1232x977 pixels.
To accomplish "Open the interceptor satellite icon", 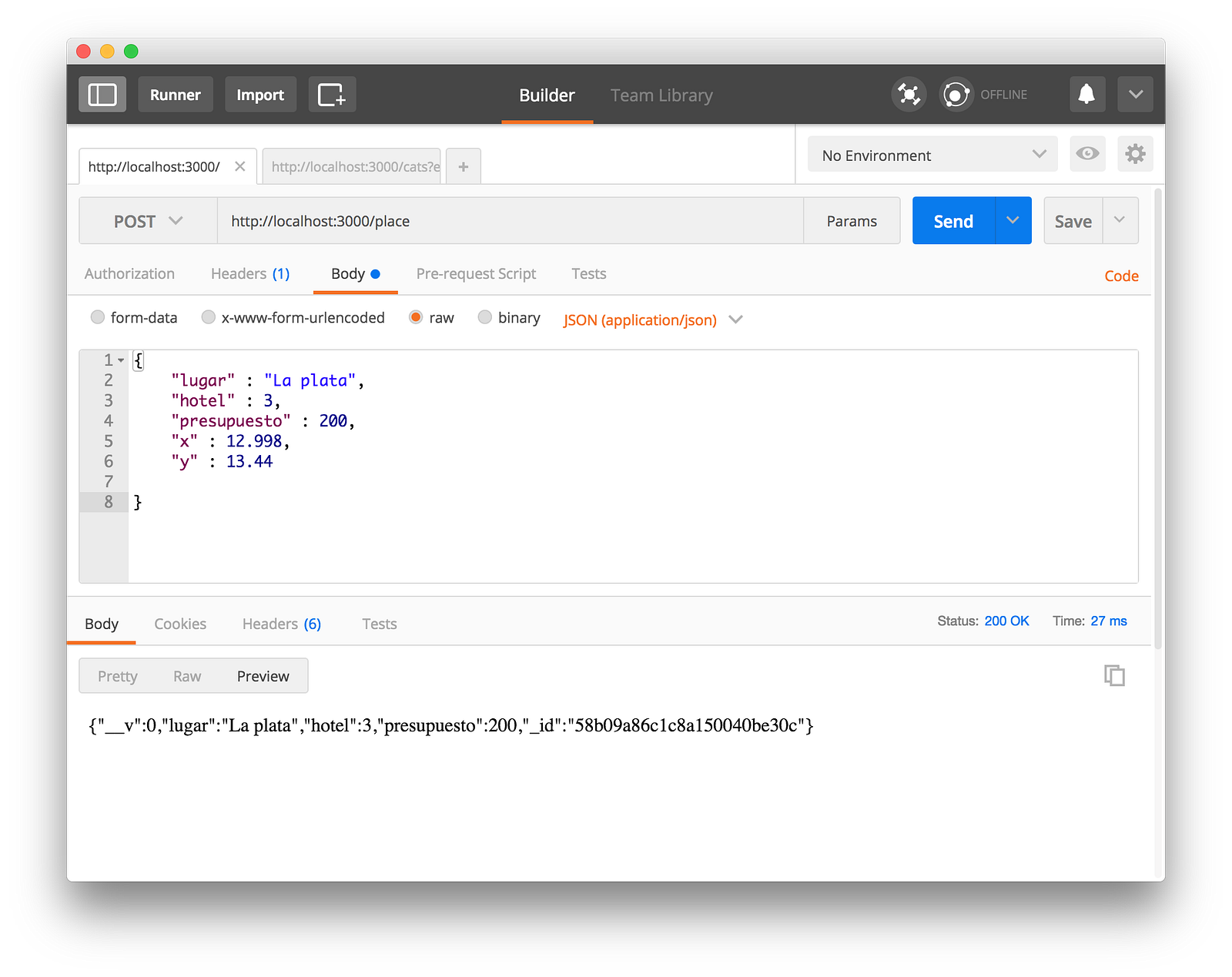I will pos(909,95).
